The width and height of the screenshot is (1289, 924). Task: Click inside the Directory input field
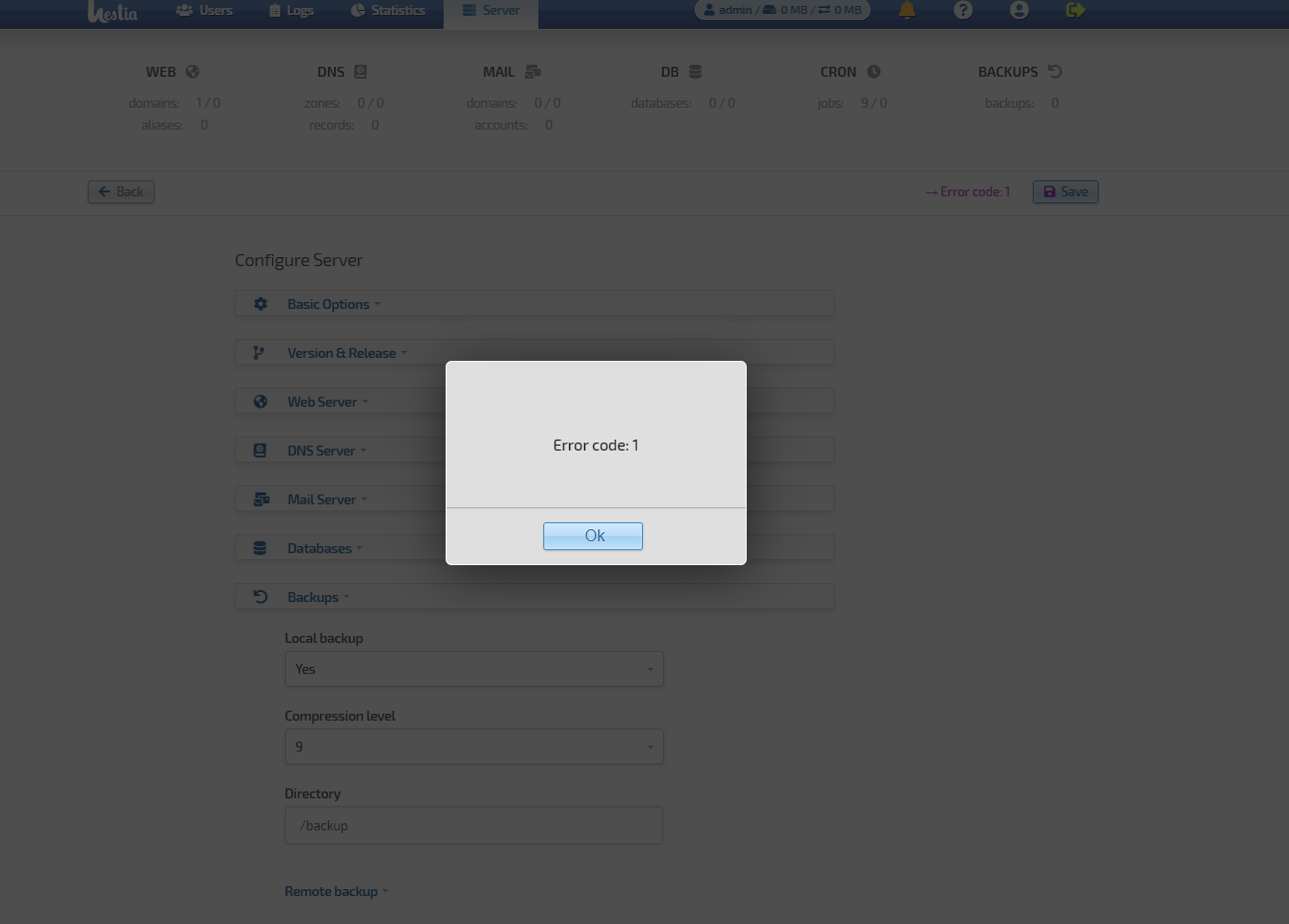pyautogui.click(x=474, y=825)
